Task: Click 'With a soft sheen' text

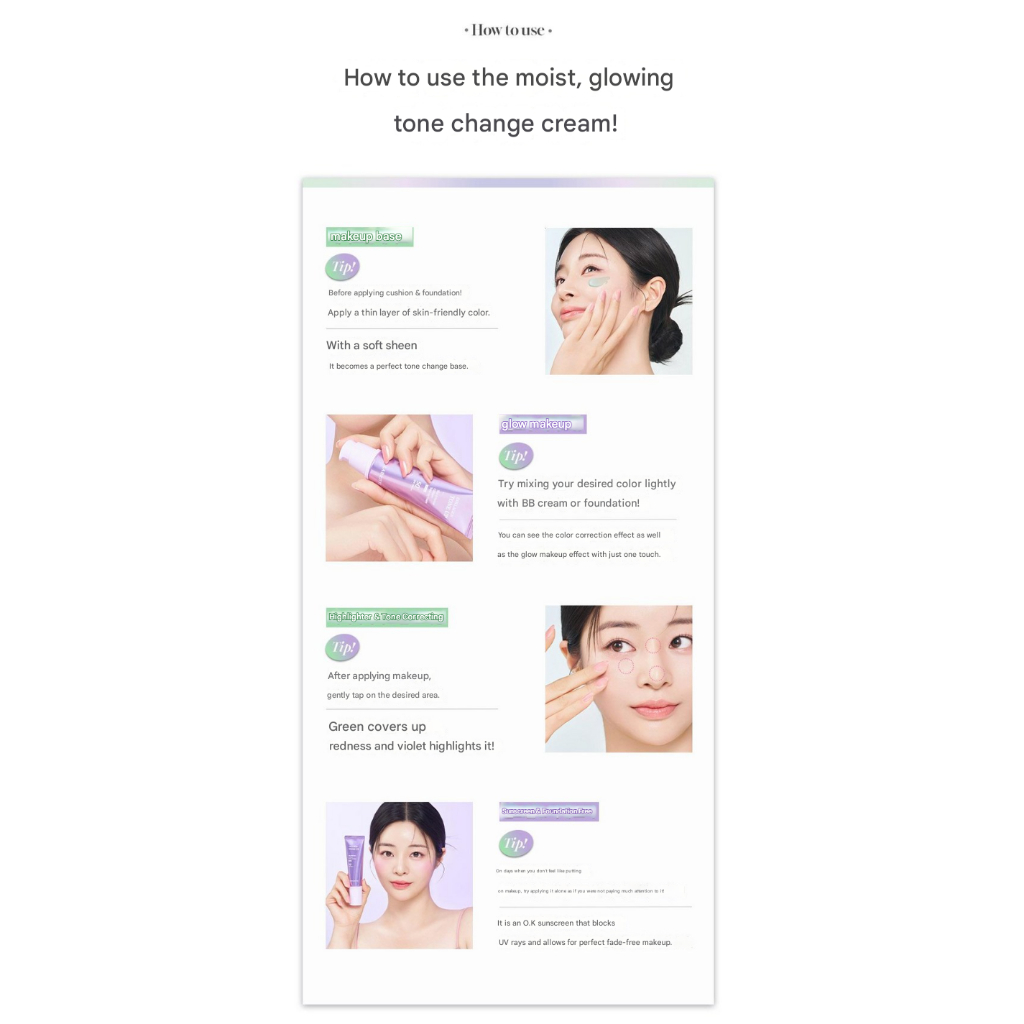Action: (x=372, y=345)
